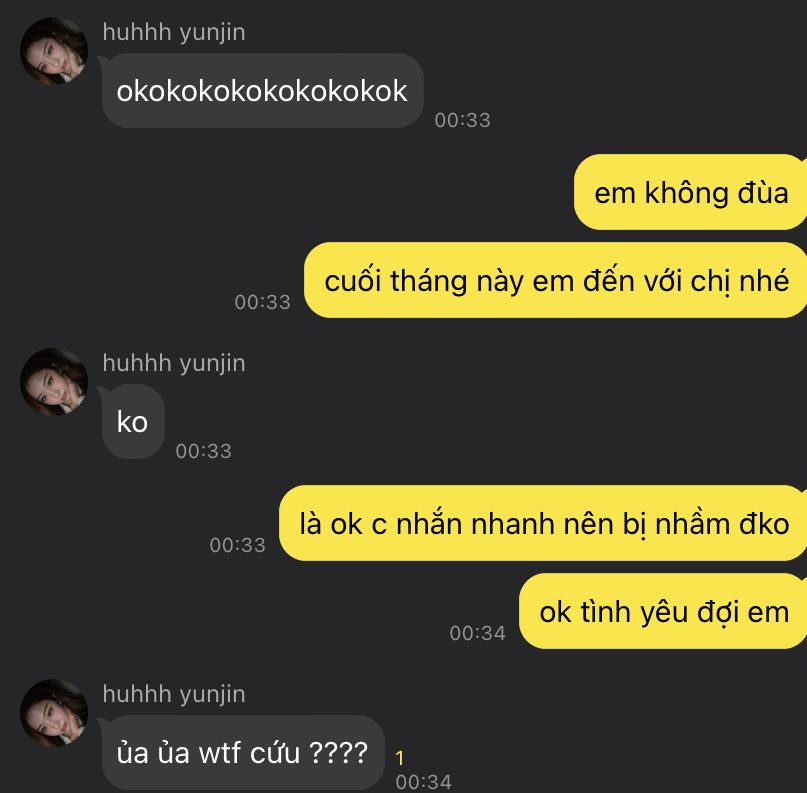807x793 pixels.
Task: Open the bottom huhhh yunjin profile avatar
Action: 54,712
